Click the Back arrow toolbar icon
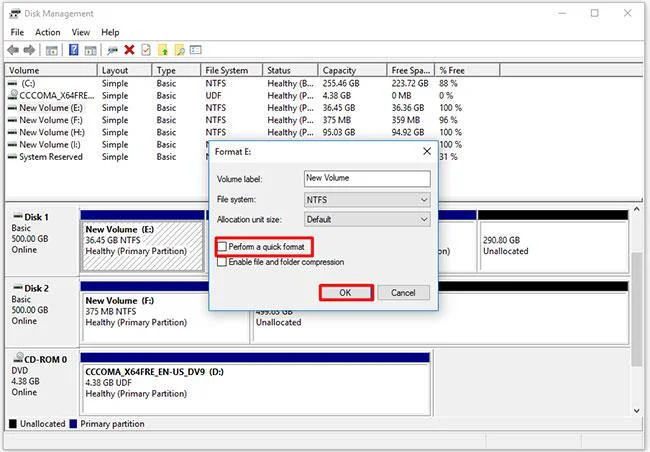The width and height of the screenshot is (650, 452). [x=13, y=50]
